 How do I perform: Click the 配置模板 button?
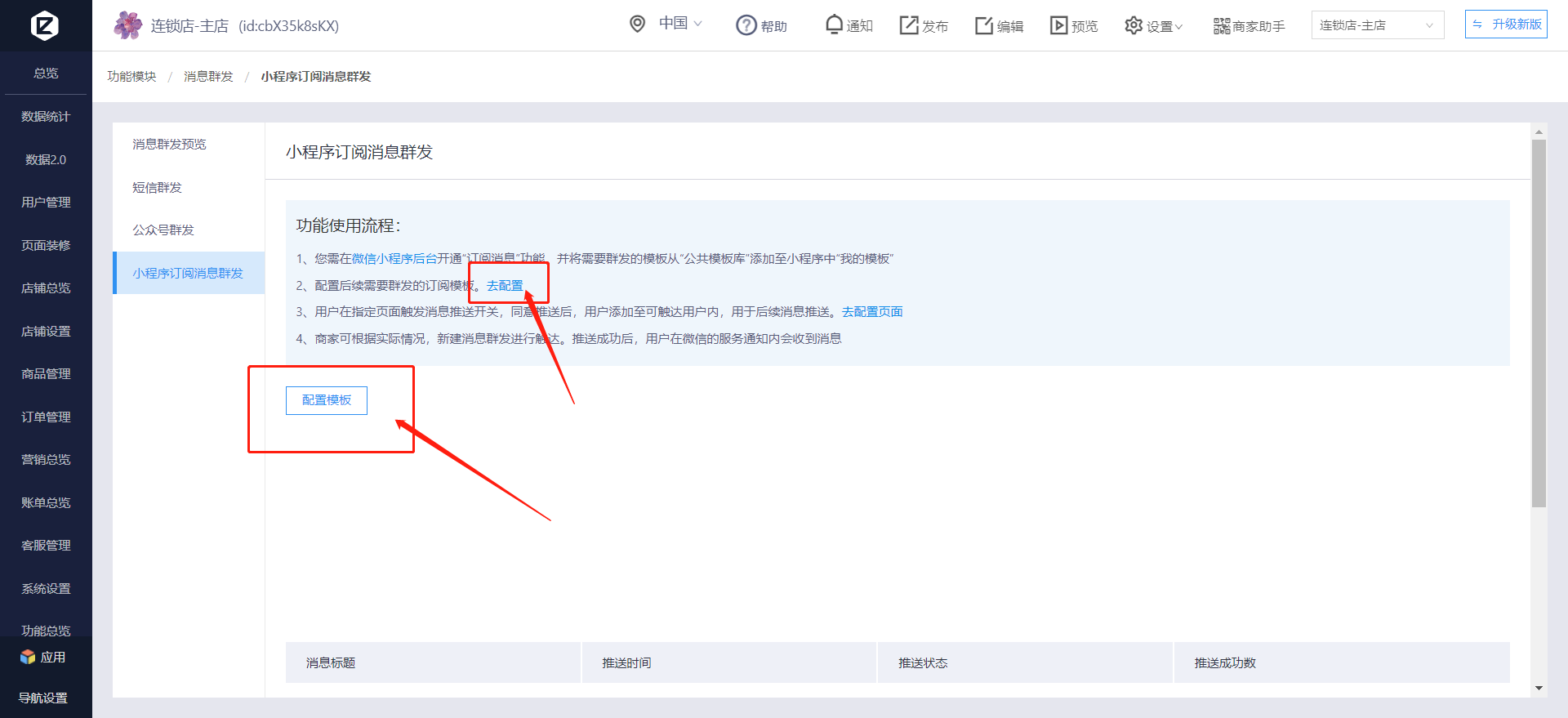coord(327,400)
